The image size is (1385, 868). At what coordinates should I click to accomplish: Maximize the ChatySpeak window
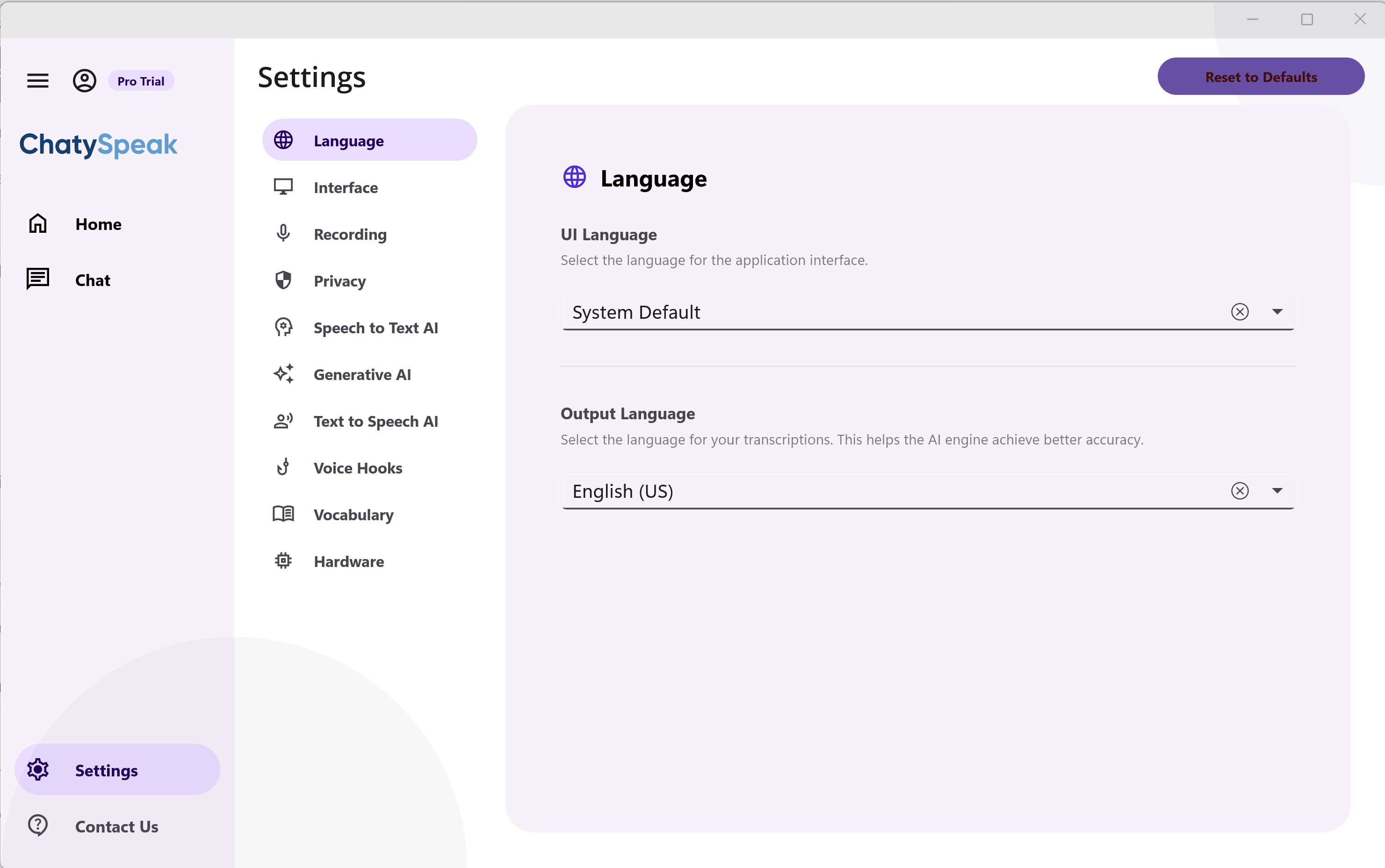tap(1307, 20)
